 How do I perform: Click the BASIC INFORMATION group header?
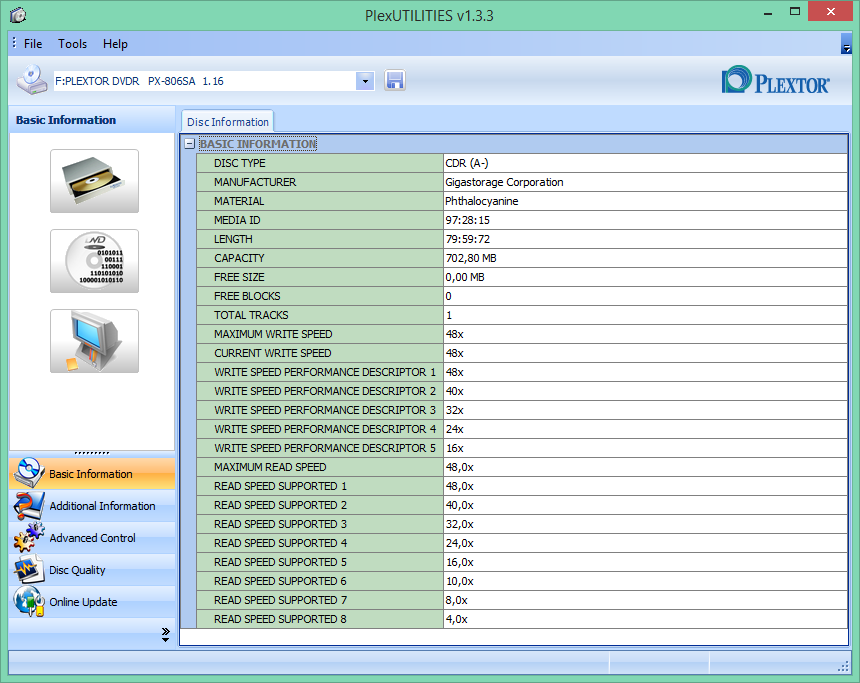258,144
